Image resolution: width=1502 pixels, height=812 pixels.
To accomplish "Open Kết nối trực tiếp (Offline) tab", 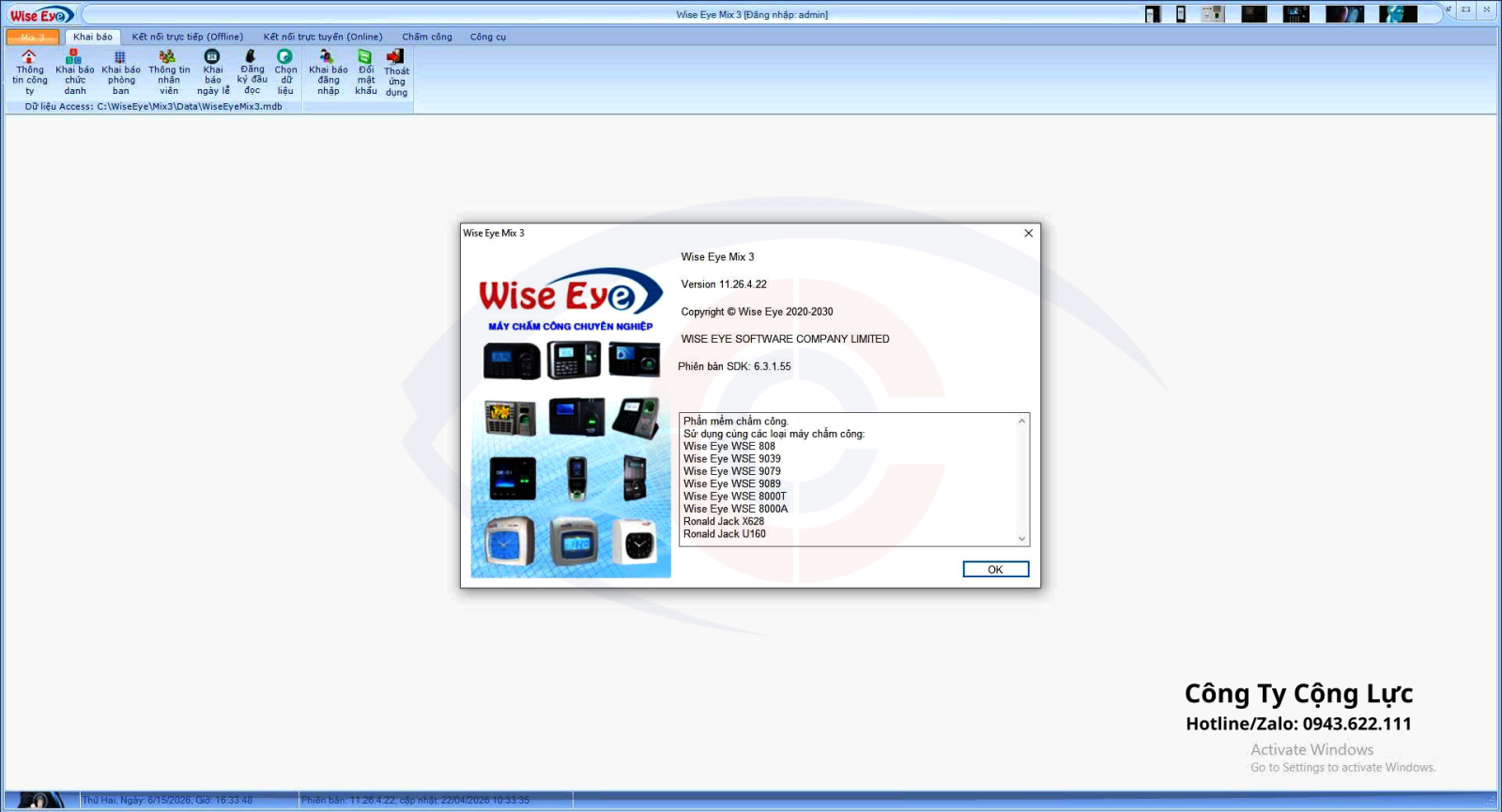I will tap(188, 37).
